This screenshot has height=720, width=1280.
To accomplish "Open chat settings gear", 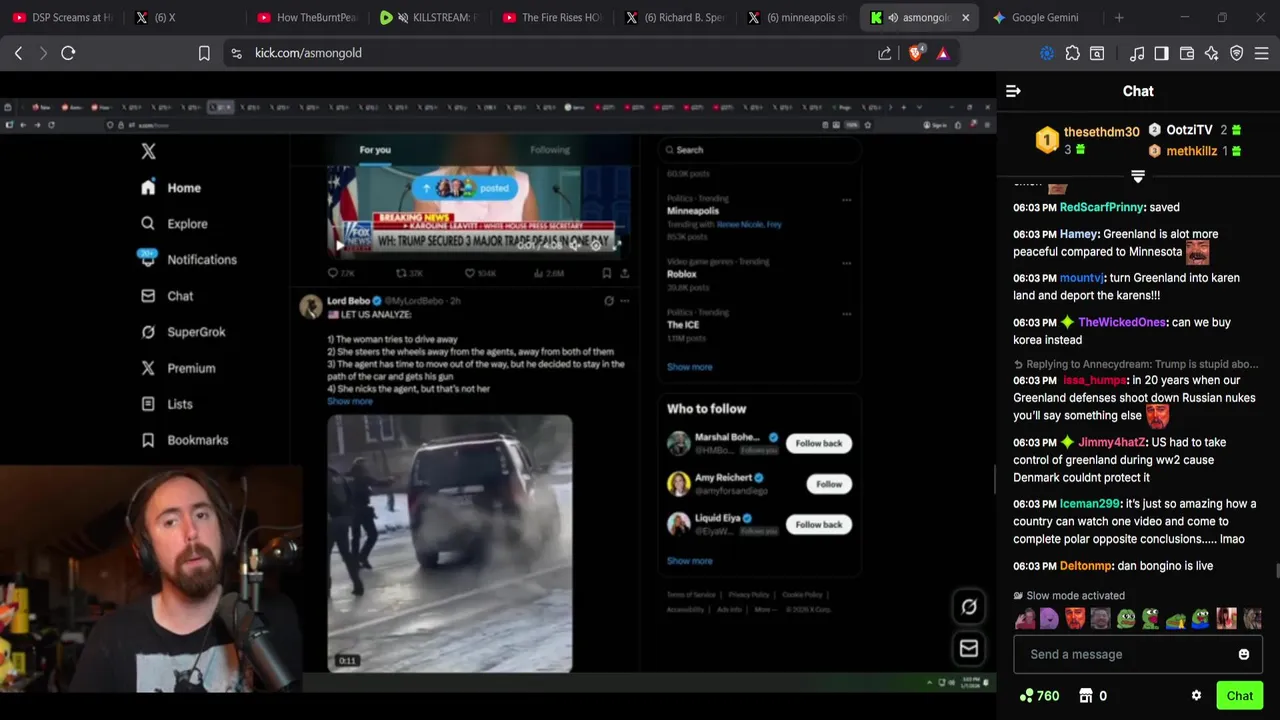I will tap(1196, 696).
